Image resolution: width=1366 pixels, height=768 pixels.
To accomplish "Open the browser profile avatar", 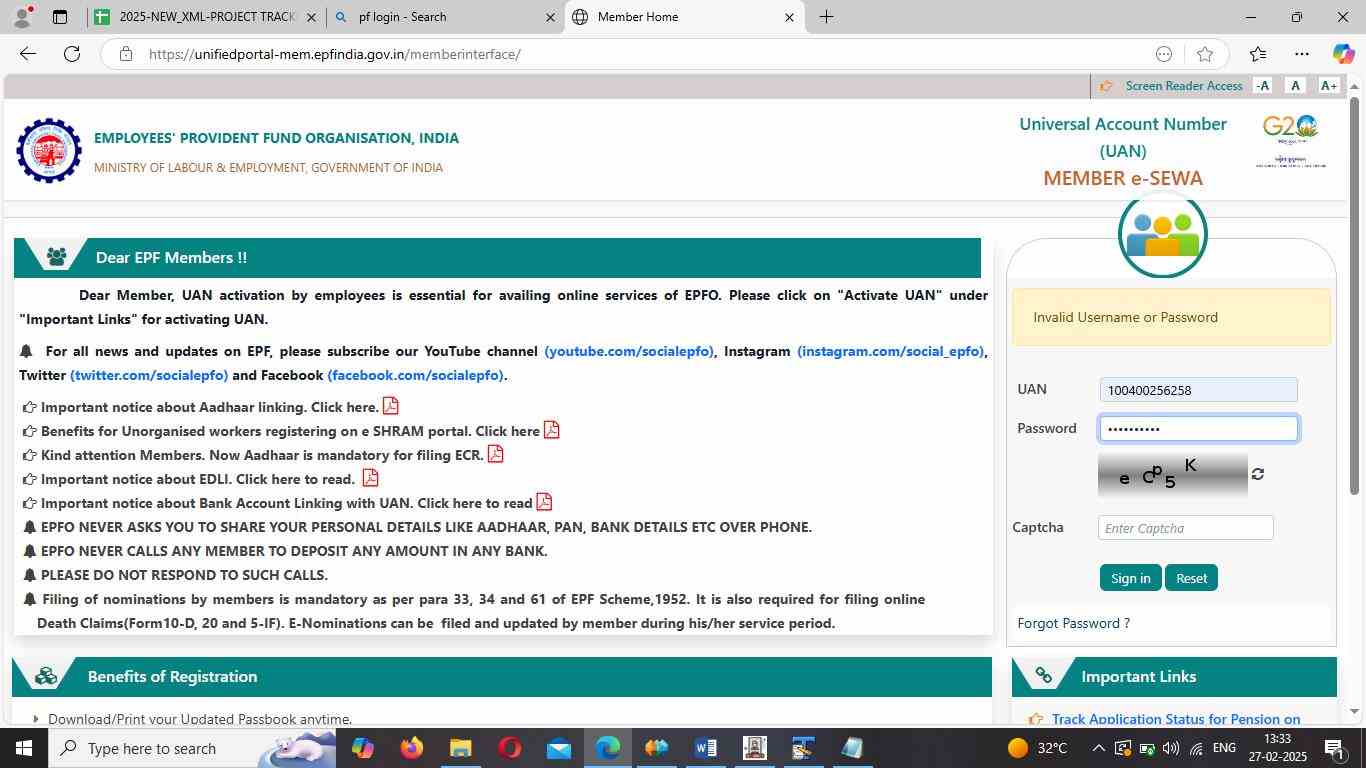I will click(x=21, y=17).
